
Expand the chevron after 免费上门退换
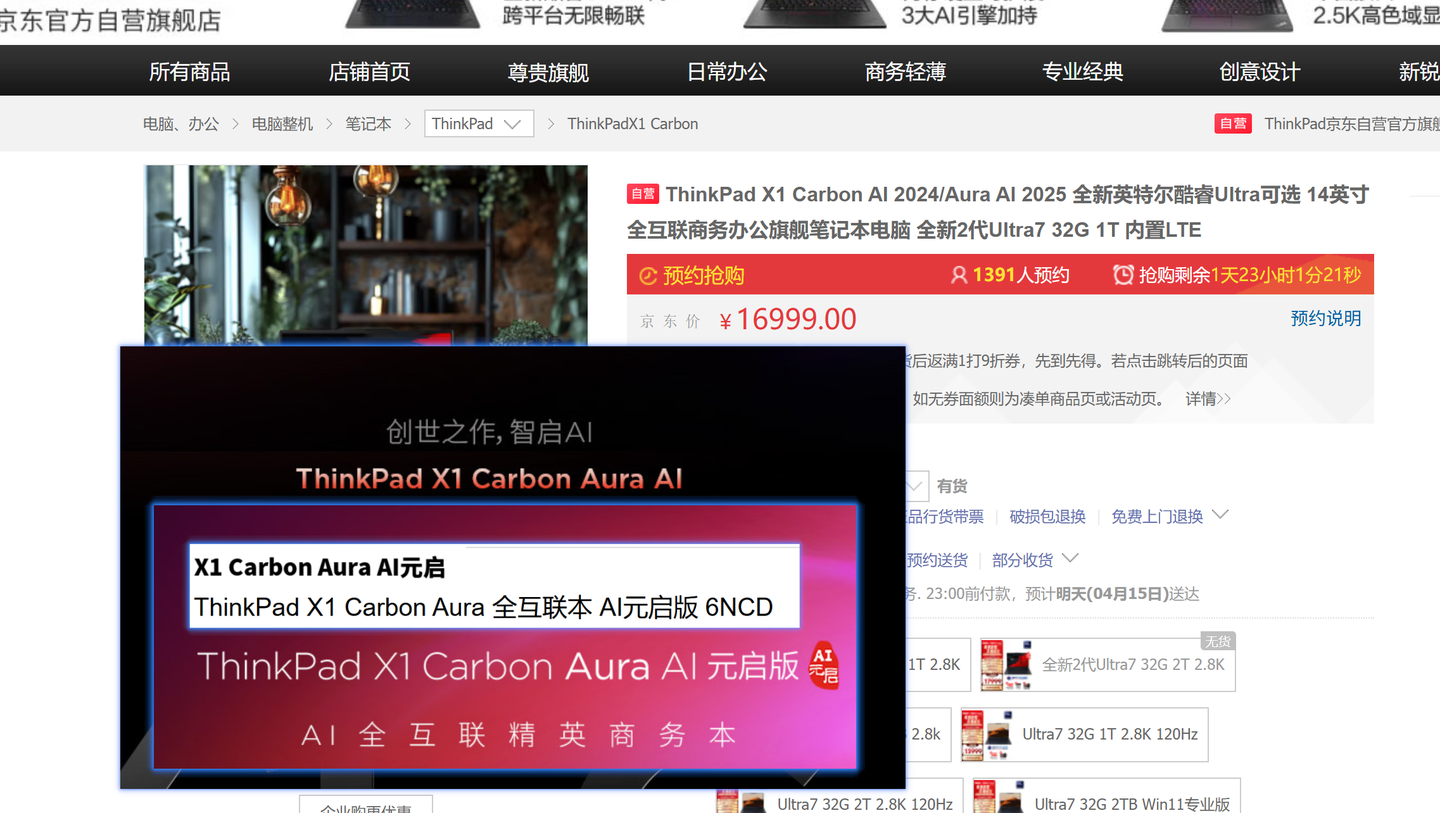pyautogui.click(x=1220, y=515)
